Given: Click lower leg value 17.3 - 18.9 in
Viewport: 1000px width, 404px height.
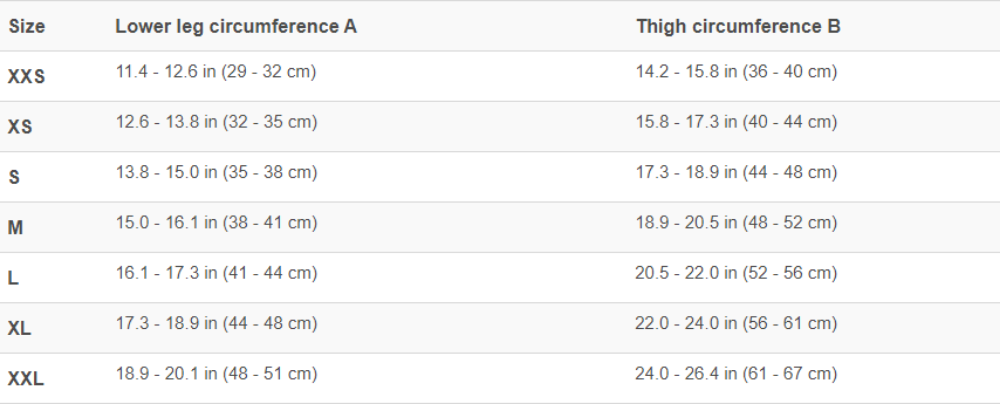Looking at the screenshot, I should coord(216,323).
